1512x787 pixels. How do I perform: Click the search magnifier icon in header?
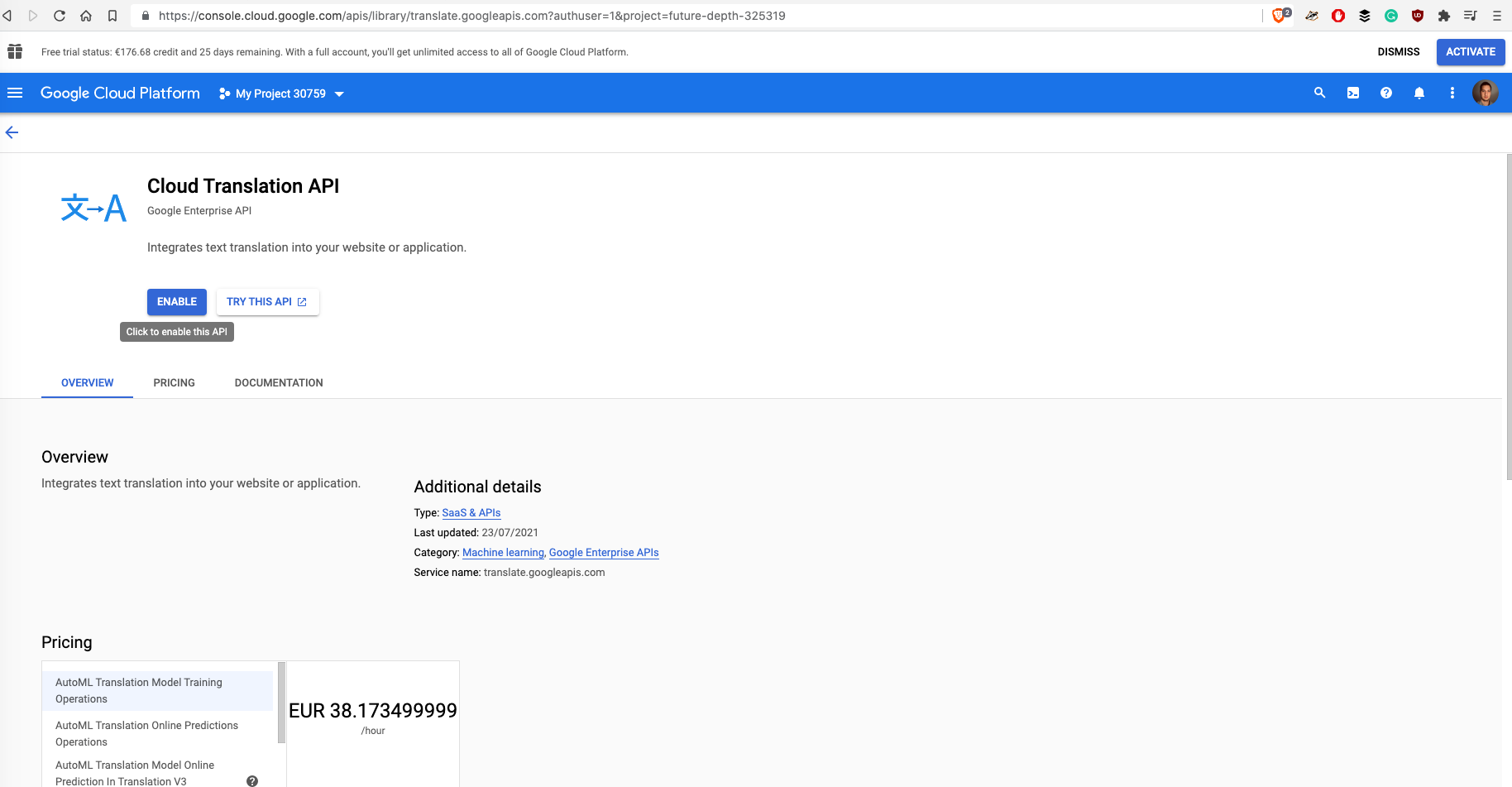[x=1319, y=93]
